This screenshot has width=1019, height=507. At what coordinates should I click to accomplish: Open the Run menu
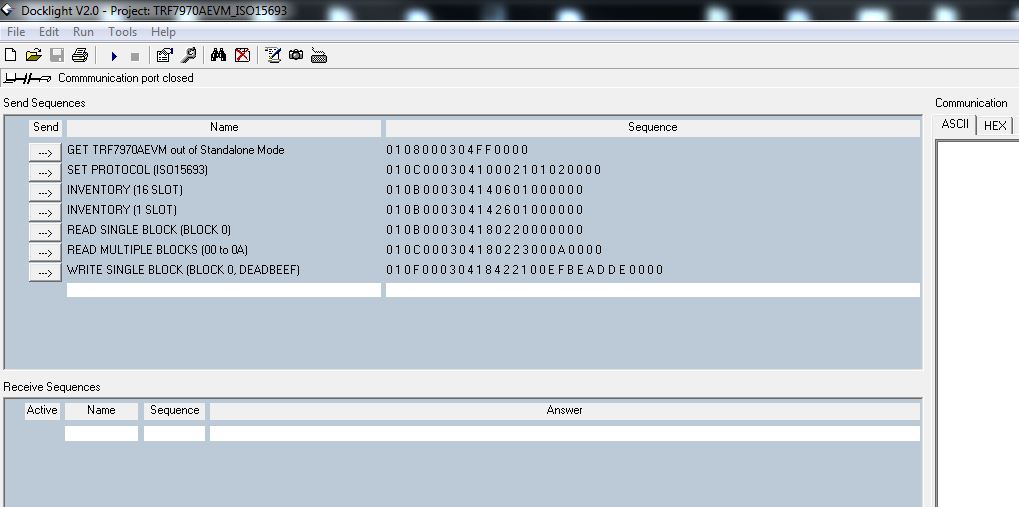click(x=83, y=32)
